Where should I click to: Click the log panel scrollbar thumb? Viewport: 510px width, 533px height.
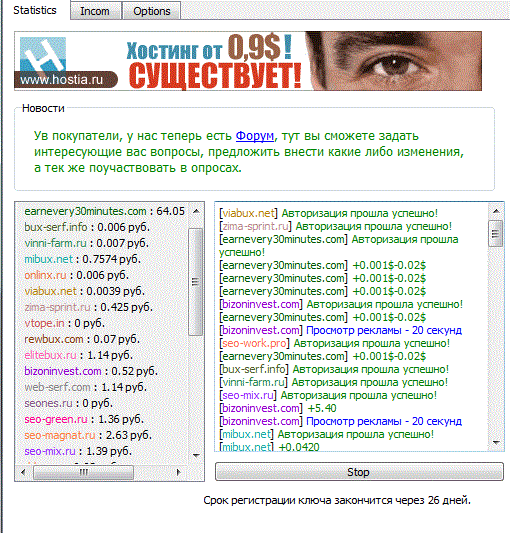pos(495,234)
